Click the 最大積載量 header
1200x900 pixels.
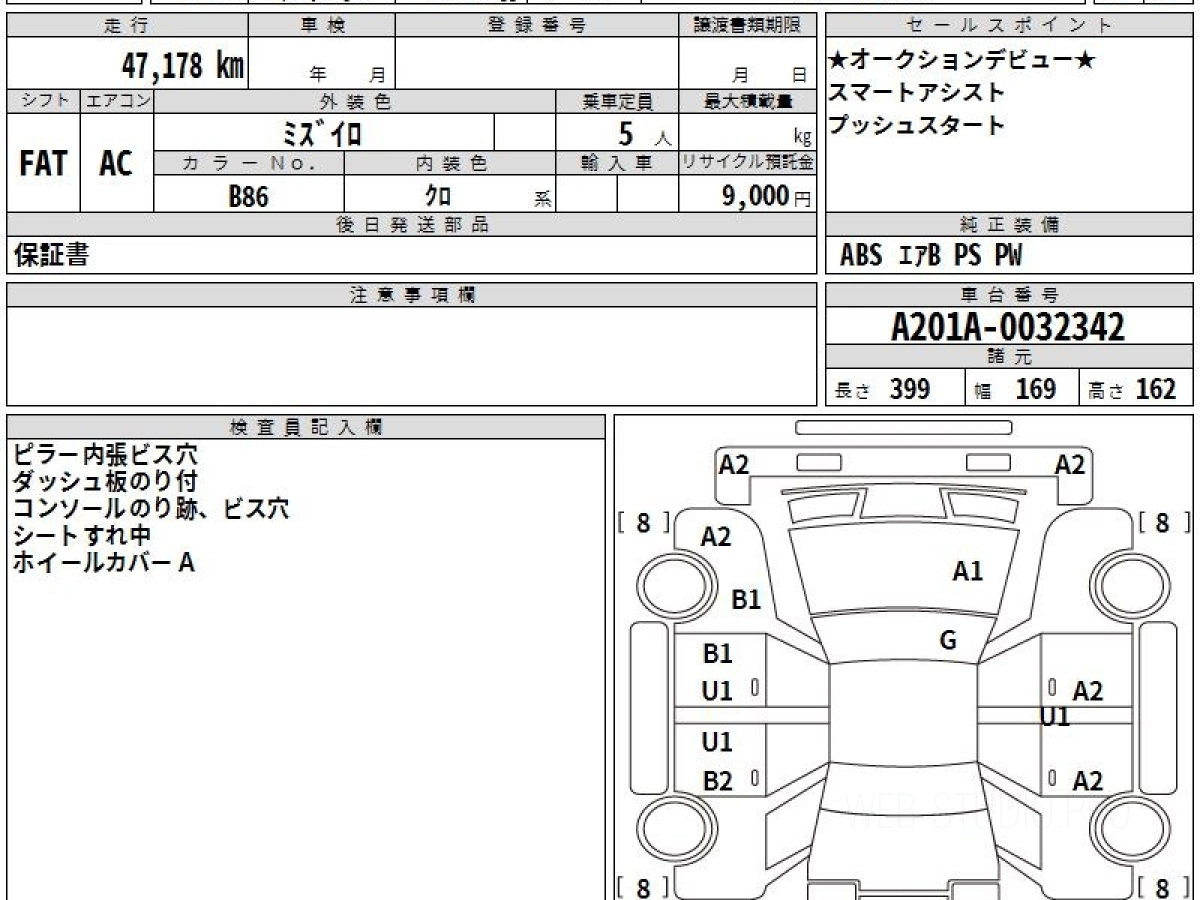748,101
